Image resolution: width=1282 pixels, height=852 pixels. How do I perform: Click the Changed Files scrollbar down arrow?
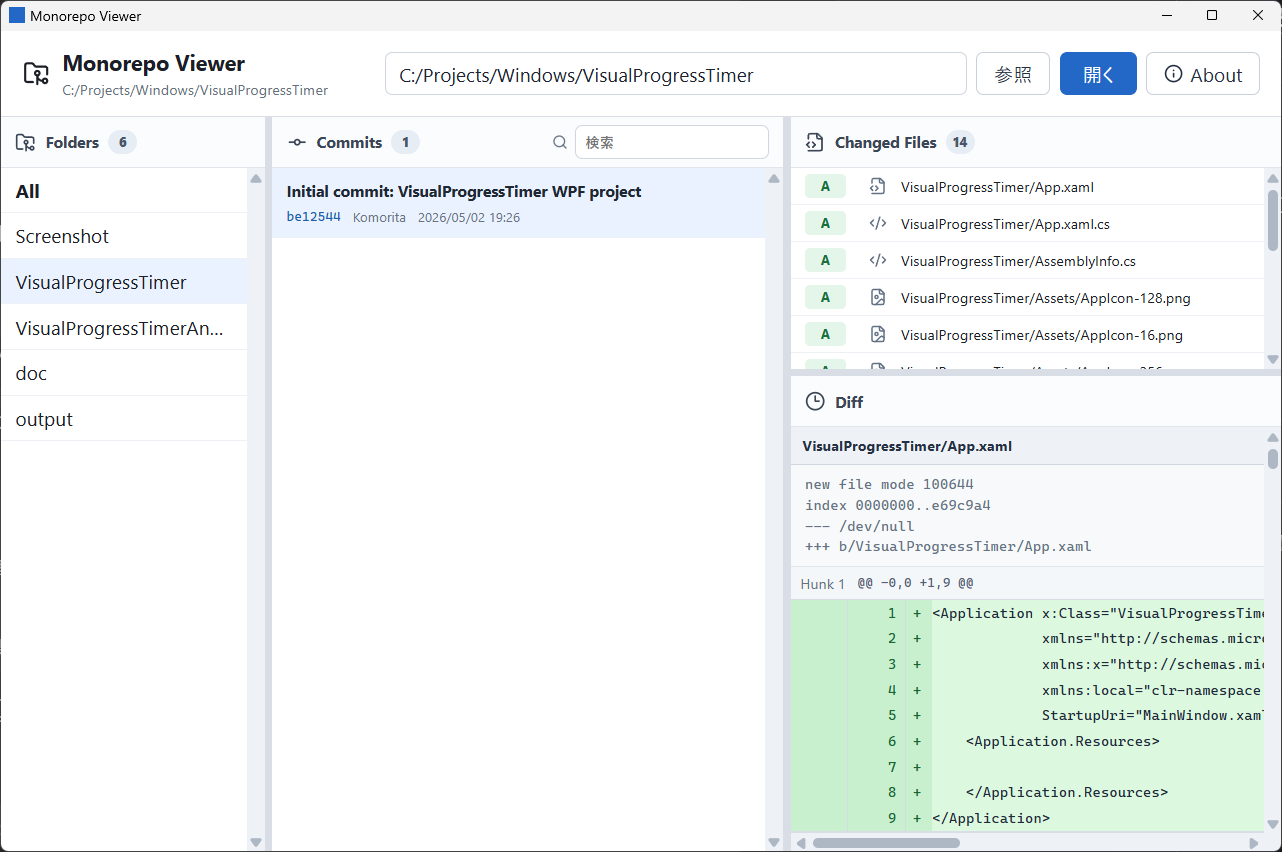(1273, 359)
